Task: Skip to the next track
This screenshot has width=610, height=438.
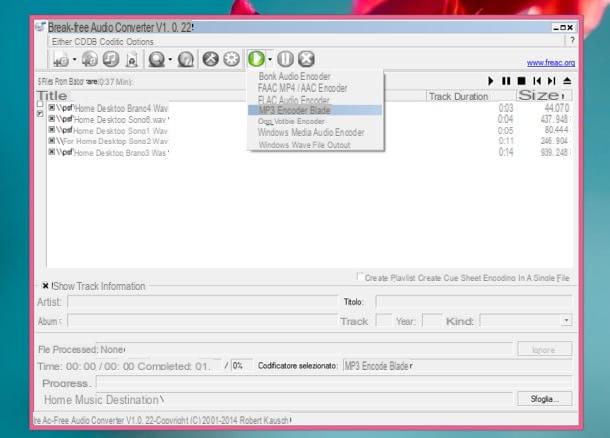Action: [x=552, y=81]
